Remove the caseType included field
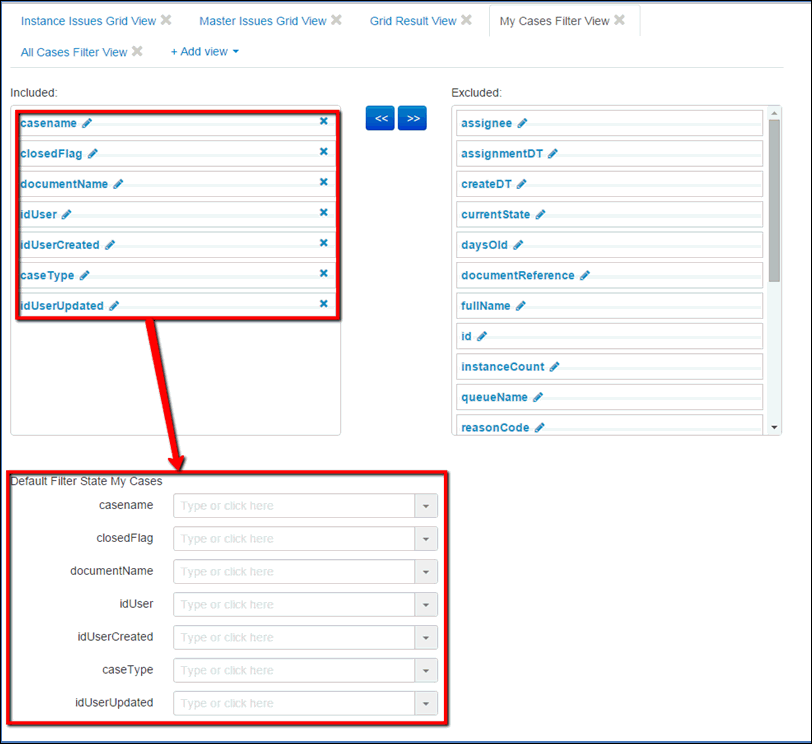Viewport: 812px width, 744px height. [x=323, y=273]
